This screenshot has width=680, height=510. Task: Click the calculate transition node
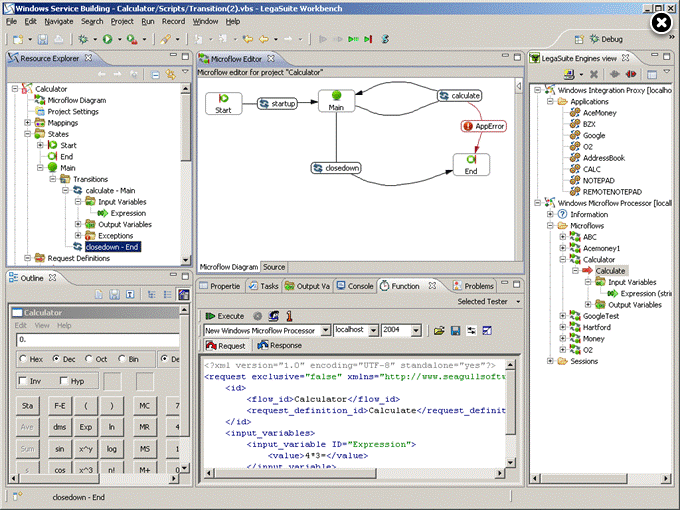[x=459, y=95]
